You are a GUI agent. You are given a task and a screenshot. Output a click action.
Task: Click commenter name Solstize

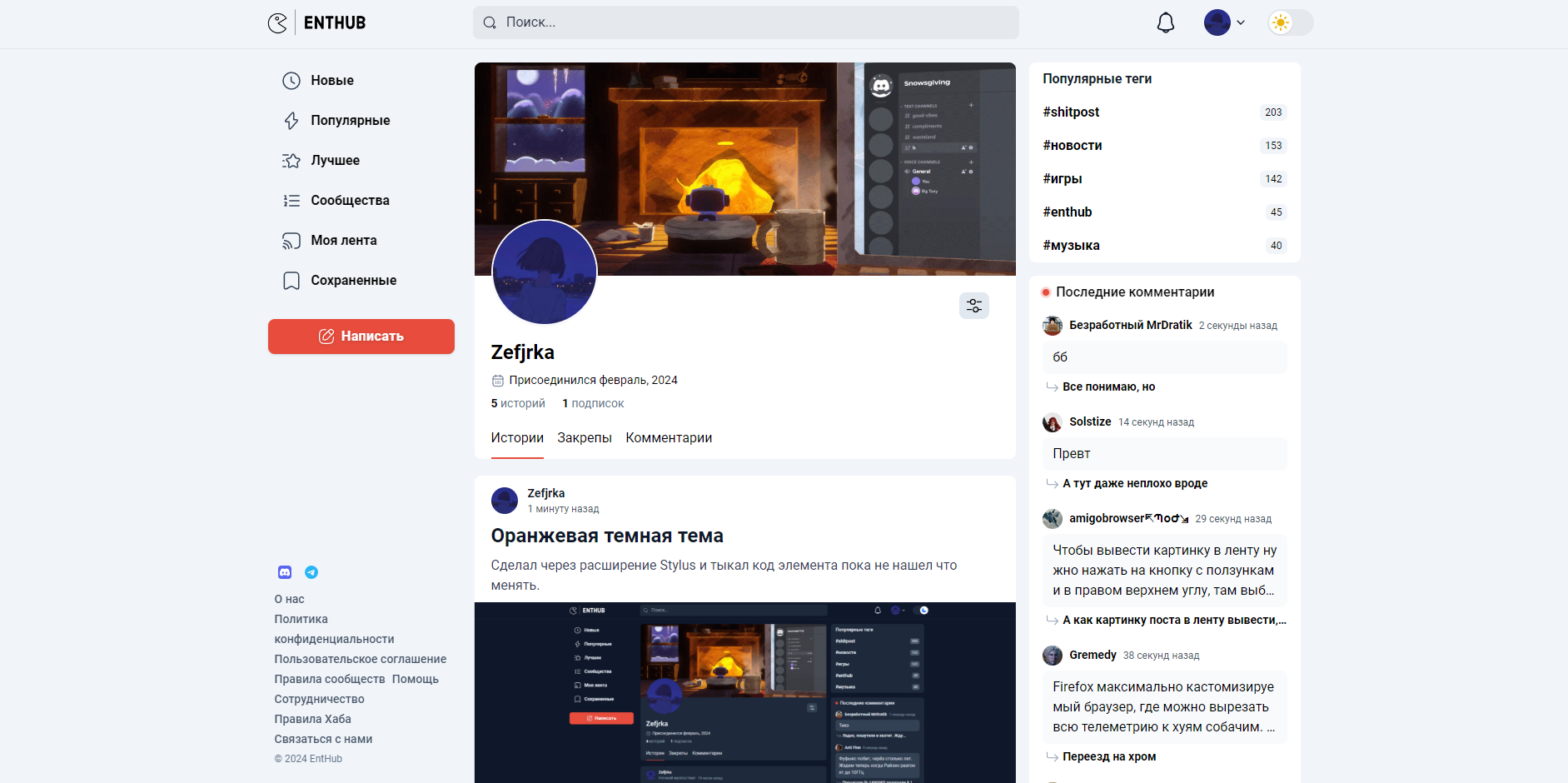tap(1090, 422)
